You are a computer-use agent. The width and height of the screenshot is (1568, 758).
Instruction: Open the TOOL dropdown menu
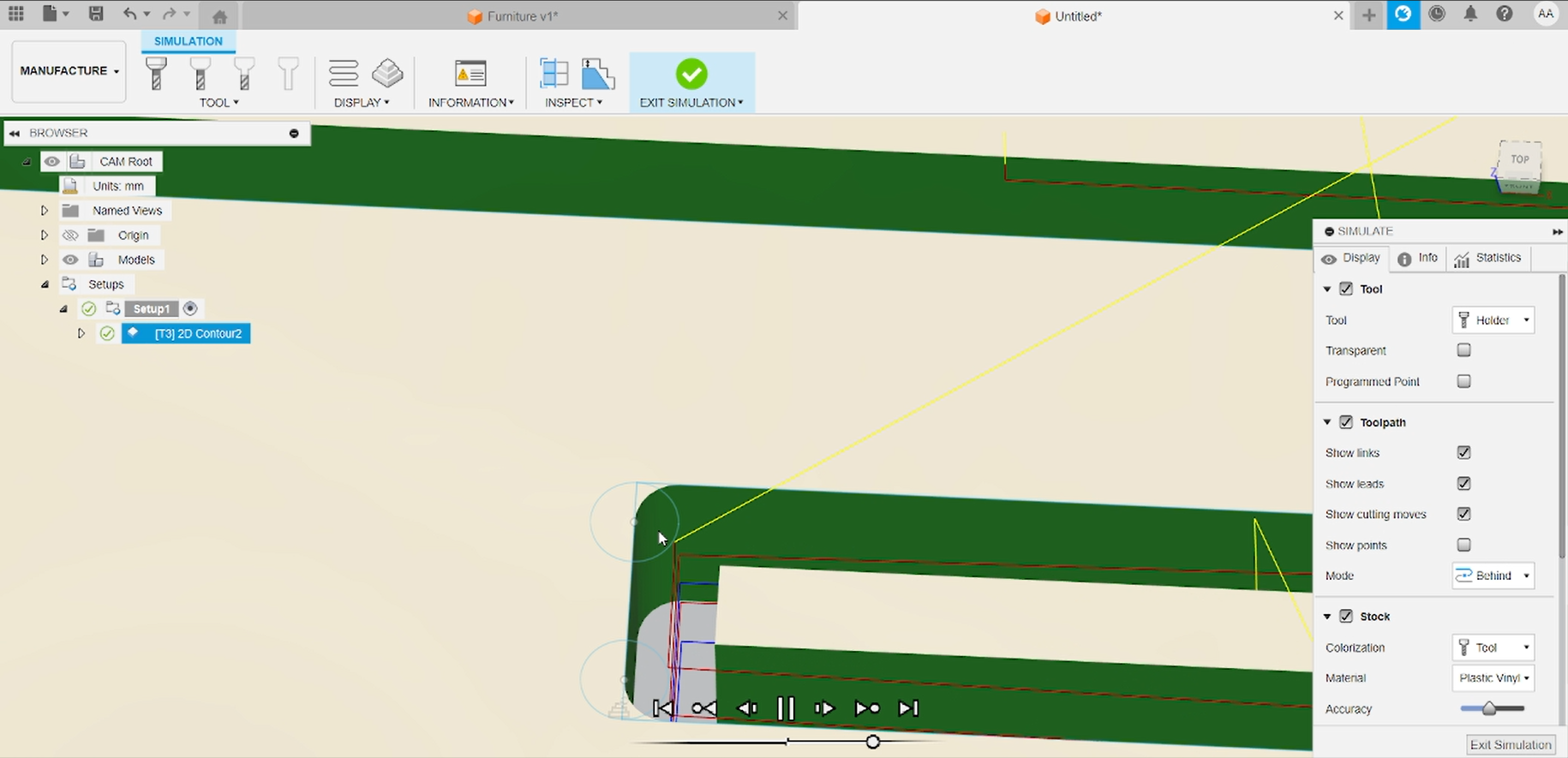[218, 103]
